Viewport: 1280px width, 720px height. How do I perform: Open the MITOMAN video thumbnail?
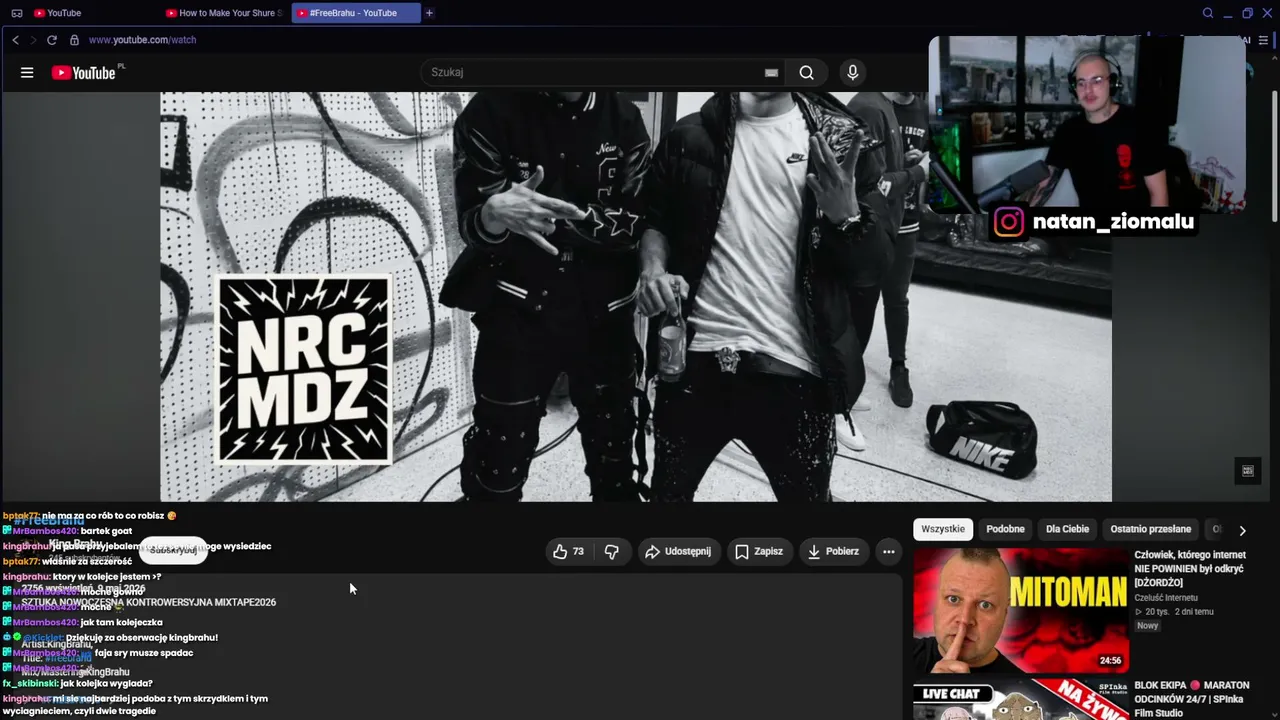[x=1020, y=610]
